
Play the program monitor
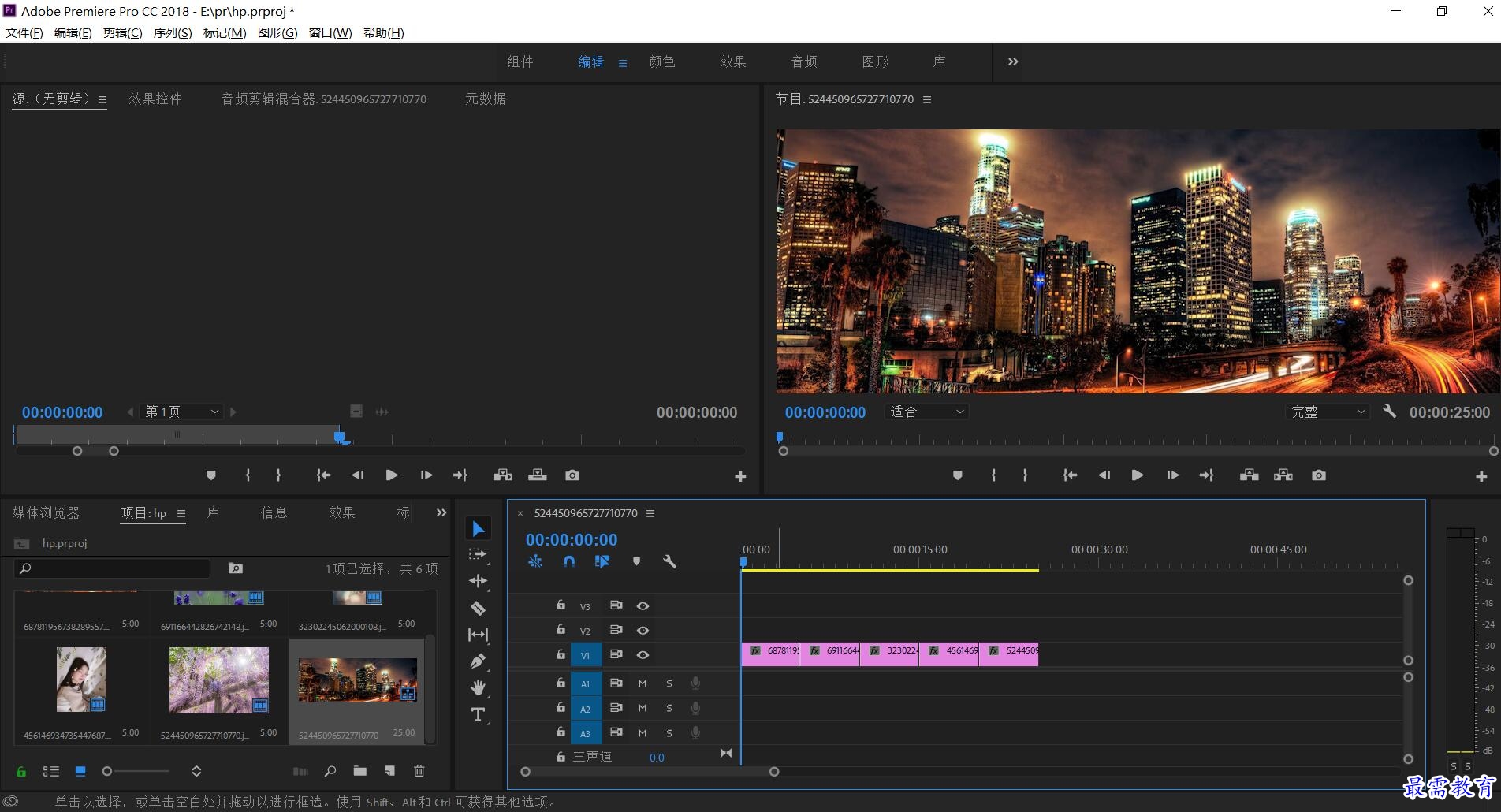point(1137,475)
